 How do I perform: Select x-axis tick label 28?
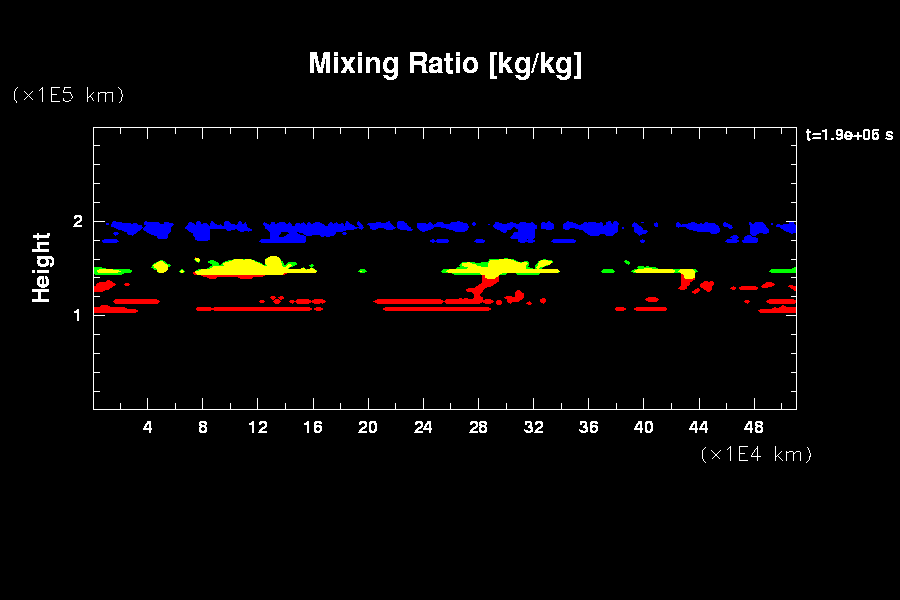[x=478, y=428]
